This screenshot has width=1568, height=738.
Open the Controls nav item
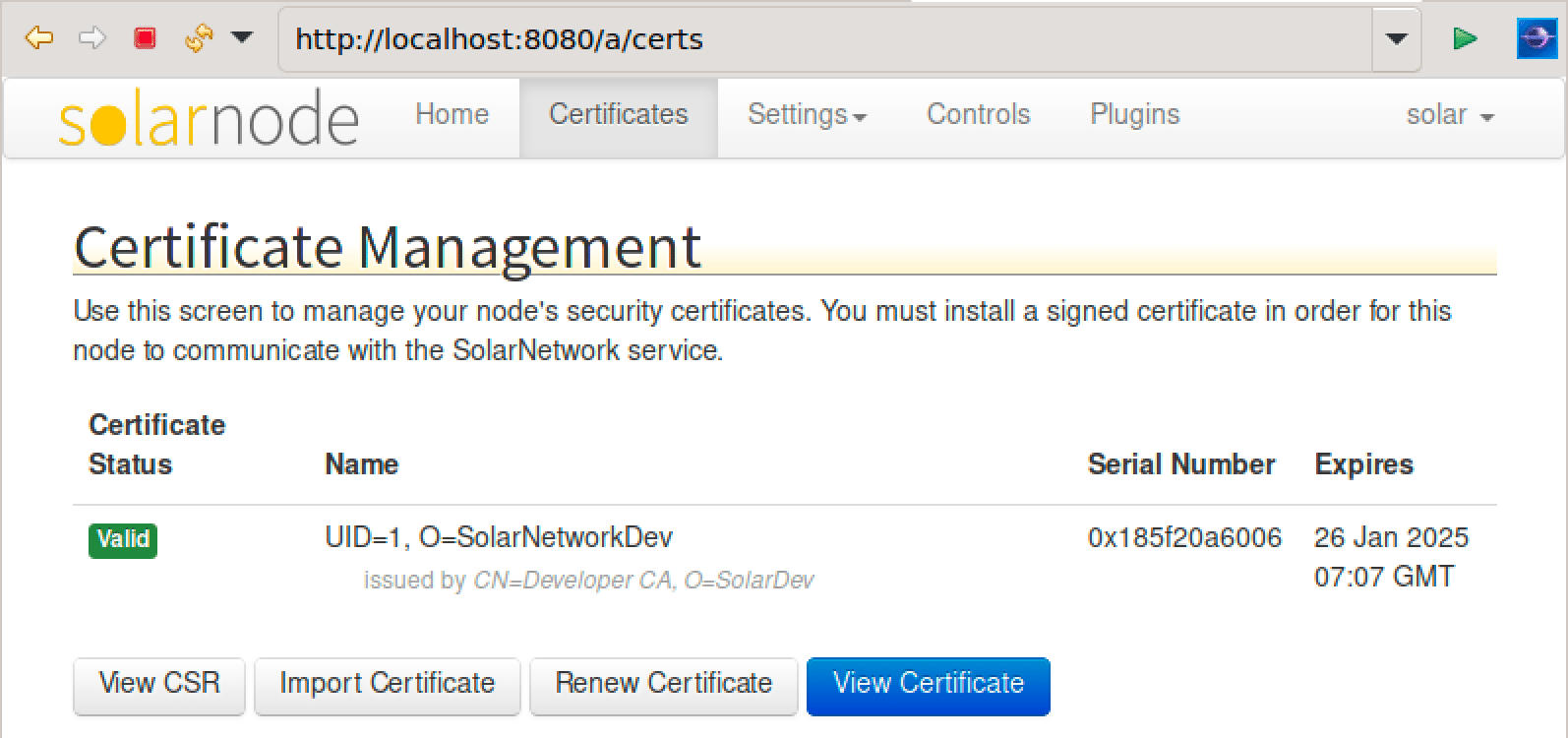(979, 114)
